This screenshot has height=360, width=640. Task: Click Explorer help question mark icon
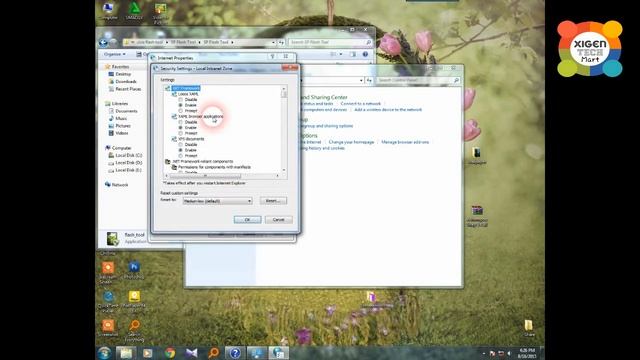(365, 54)
